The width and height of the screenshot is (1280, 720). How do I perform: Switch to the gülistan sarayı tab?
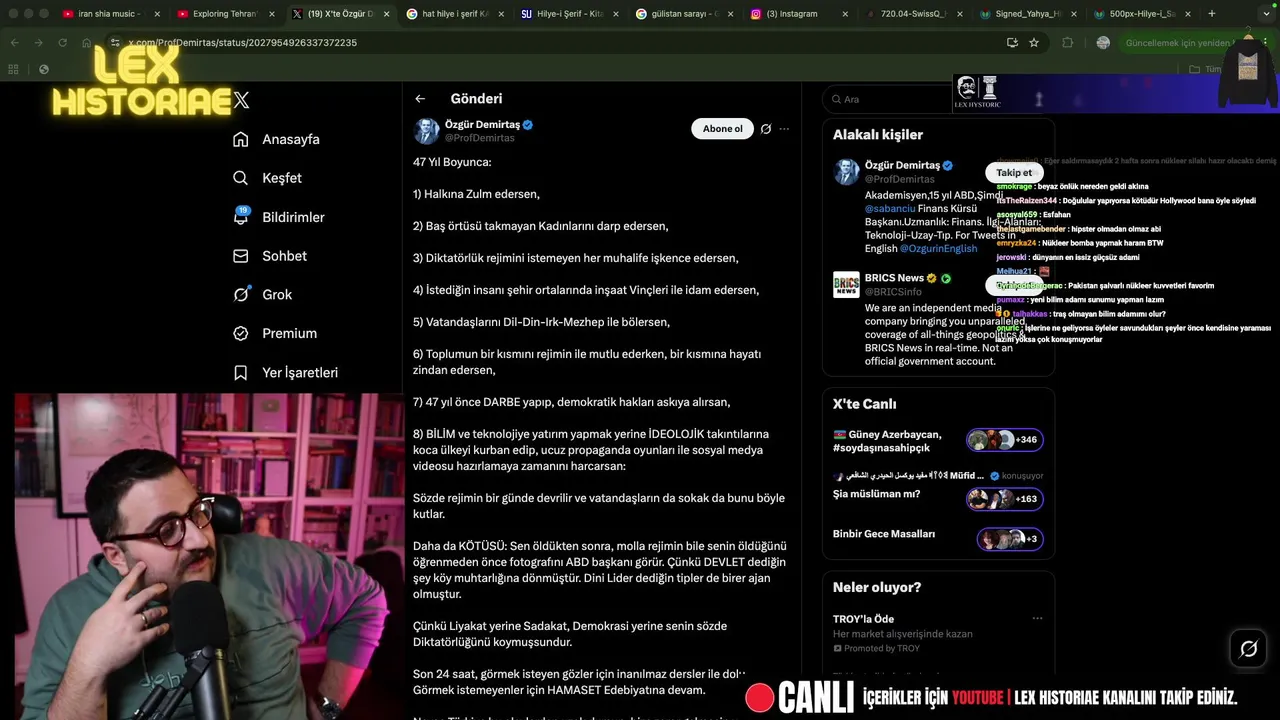(x=684, y=14)
